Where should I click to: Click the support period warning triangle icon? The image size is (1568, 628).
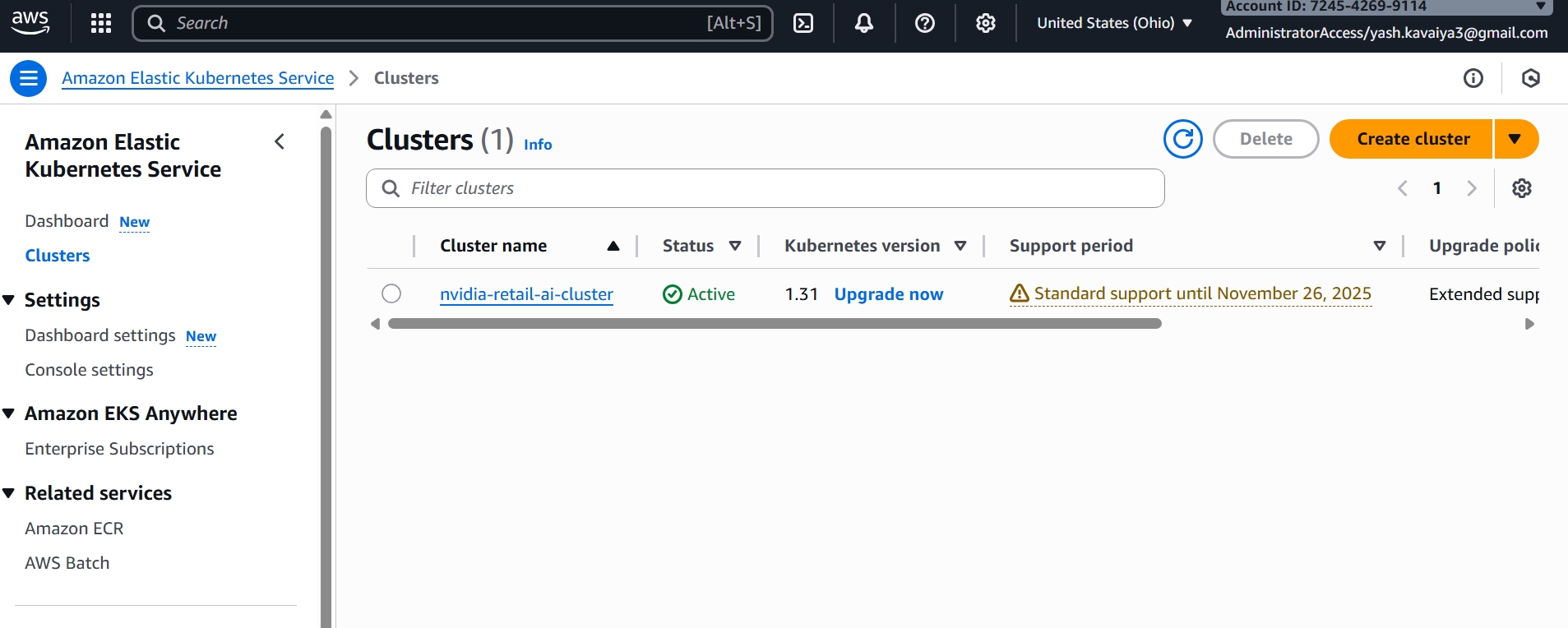click(x=1020, y=293)
